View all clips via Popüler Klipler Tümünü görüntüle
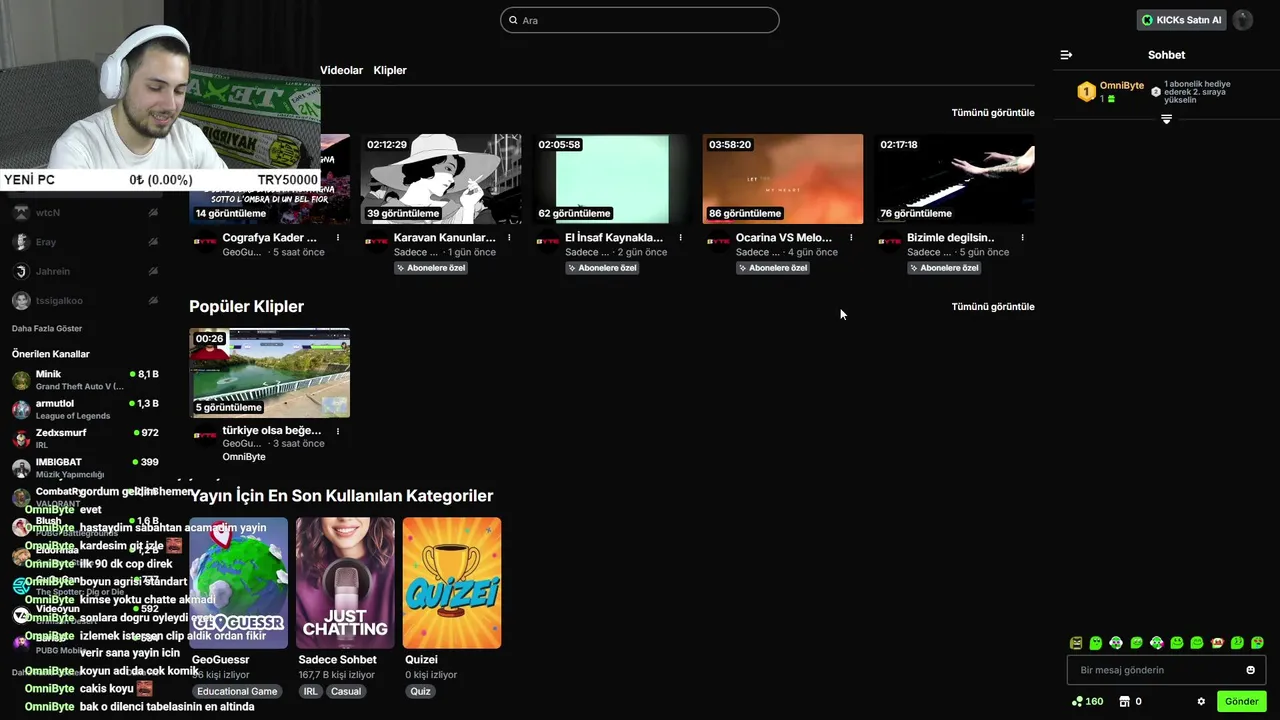 993,306
